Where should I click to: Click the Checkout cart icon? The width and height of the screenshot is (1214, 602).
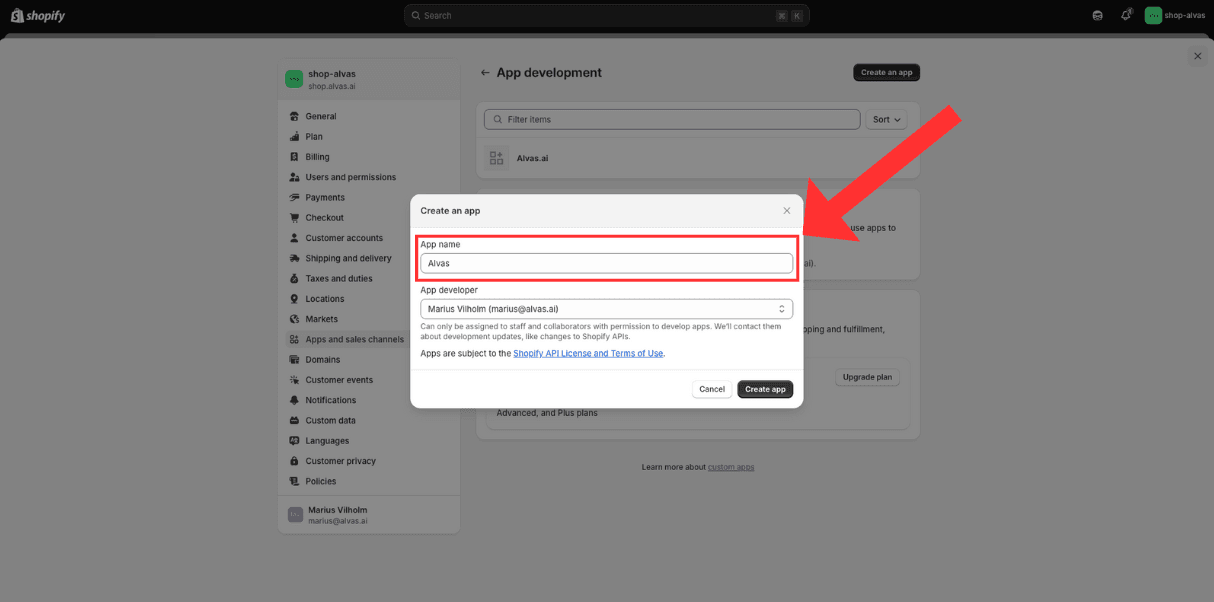click(294, 217)
